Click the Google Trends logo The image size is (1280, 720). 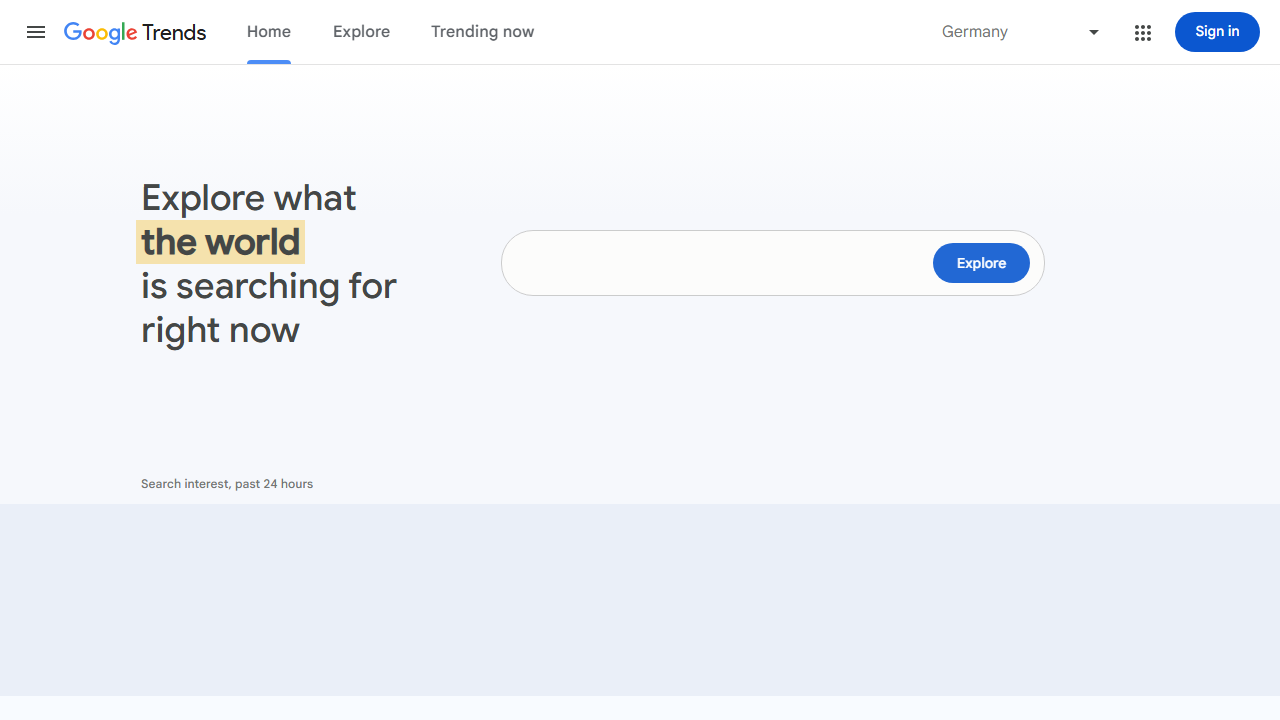pyautogui.click(x=135, y=32)
